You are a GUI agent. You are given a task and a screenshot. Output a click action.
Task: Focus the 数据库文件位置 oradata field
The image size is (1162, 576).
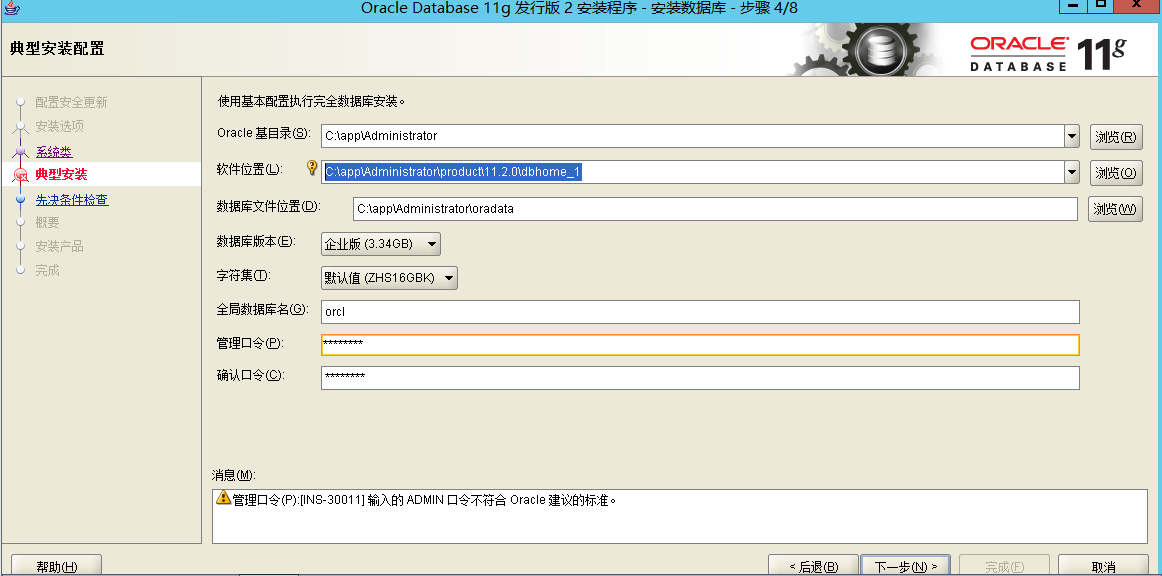715,209
